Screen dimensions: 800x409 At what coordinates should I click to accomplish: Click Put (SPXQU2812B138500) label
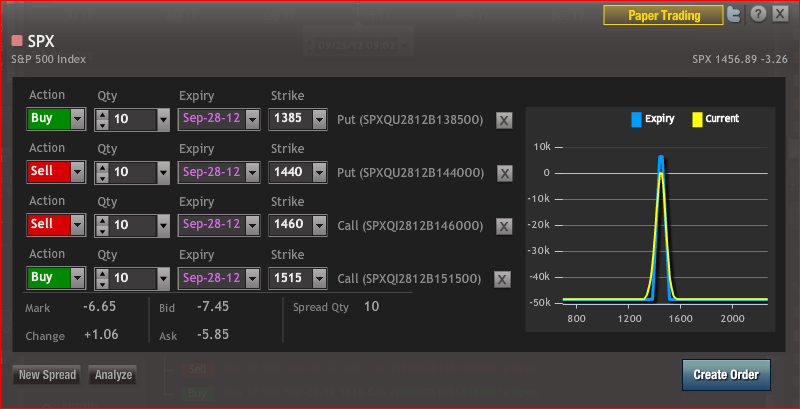410,120
